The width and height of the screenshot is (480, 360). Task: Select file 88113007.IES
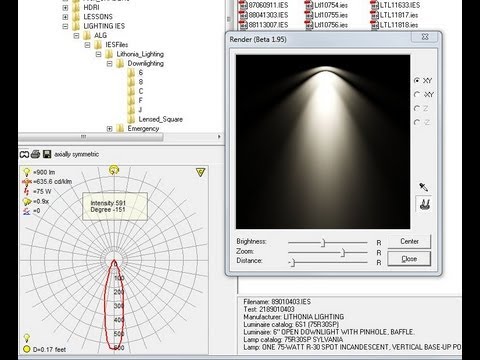tap(264, 25)
